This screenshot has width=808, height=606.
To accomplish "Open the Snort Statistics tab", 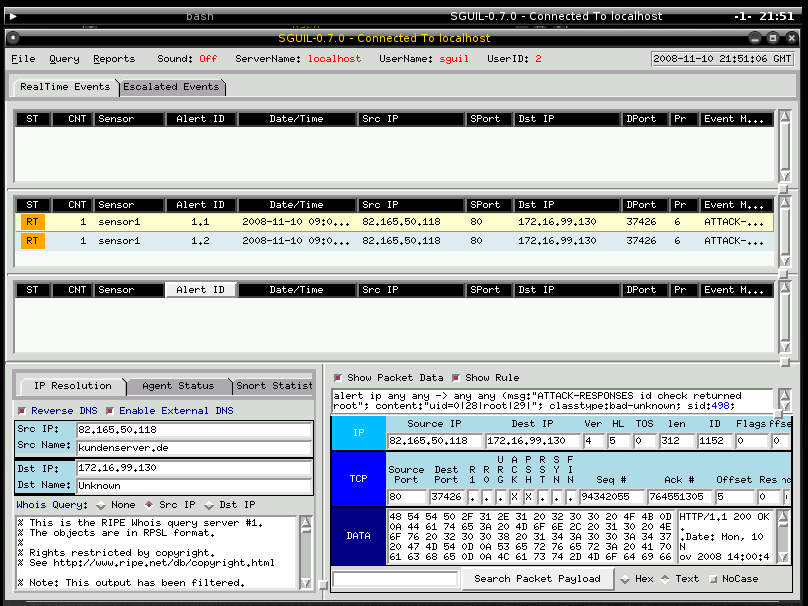I will [273, 386].
